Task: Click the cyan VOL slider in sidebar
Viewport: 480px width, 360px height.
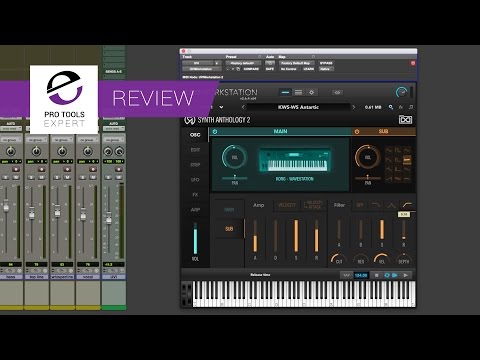Action: click(195, 239)
